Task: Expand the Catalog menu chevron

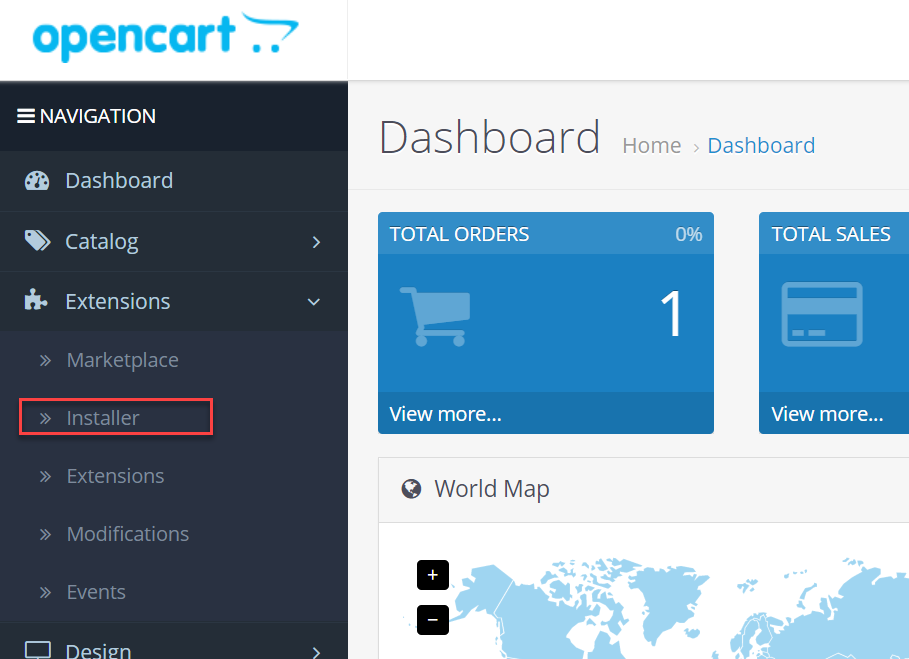Action: 316,242
